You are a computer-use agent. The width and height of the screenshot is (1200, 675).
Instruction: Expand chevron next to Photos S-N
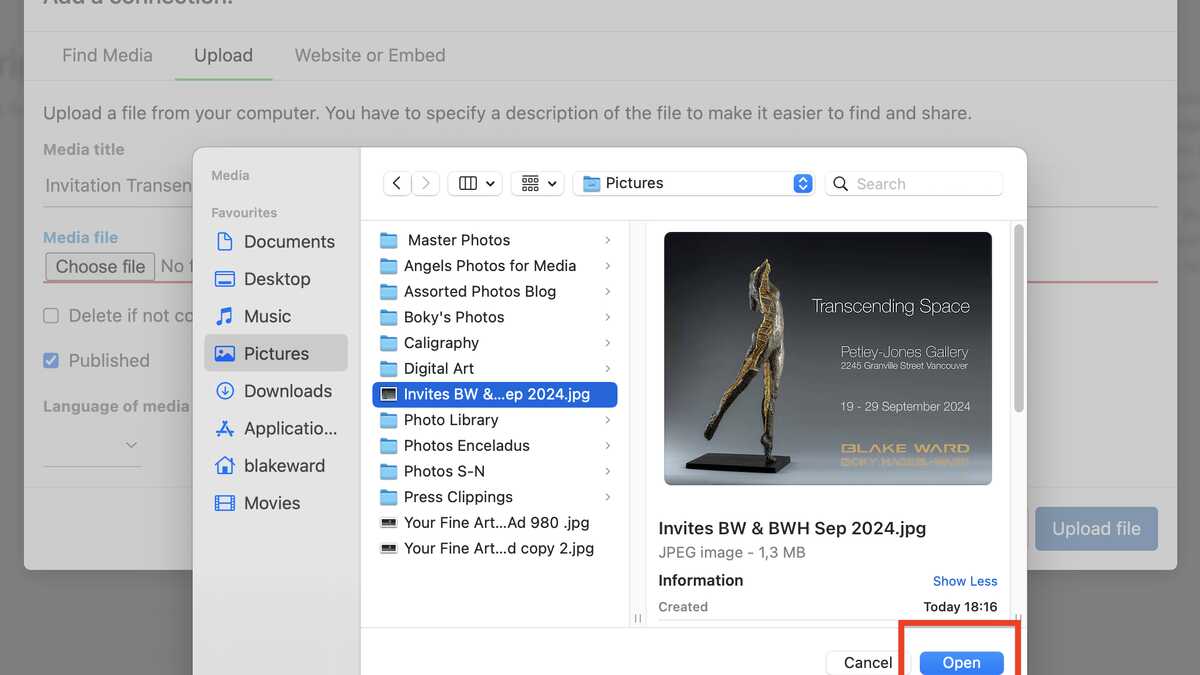pos(608,471)
